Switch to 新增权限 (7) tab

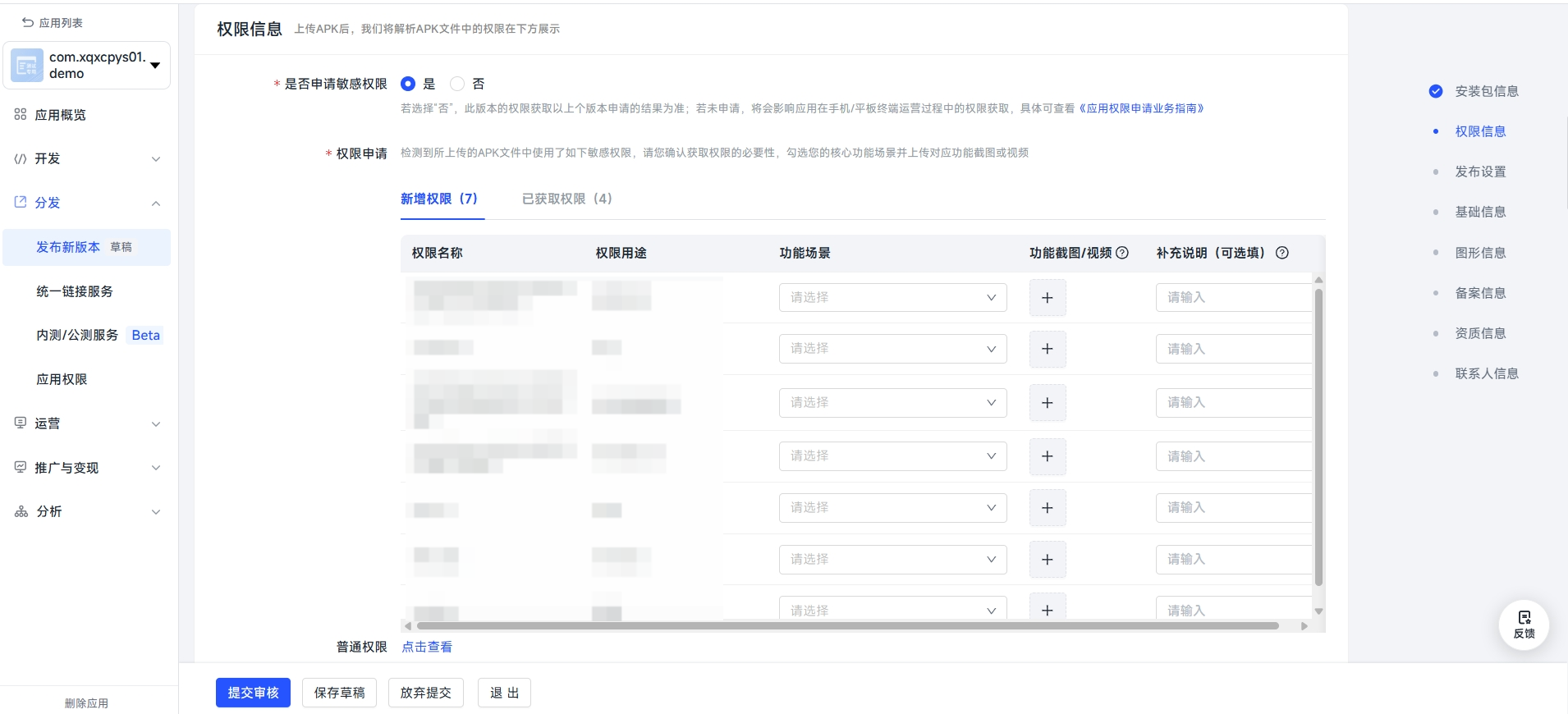(x=438, y=199)
